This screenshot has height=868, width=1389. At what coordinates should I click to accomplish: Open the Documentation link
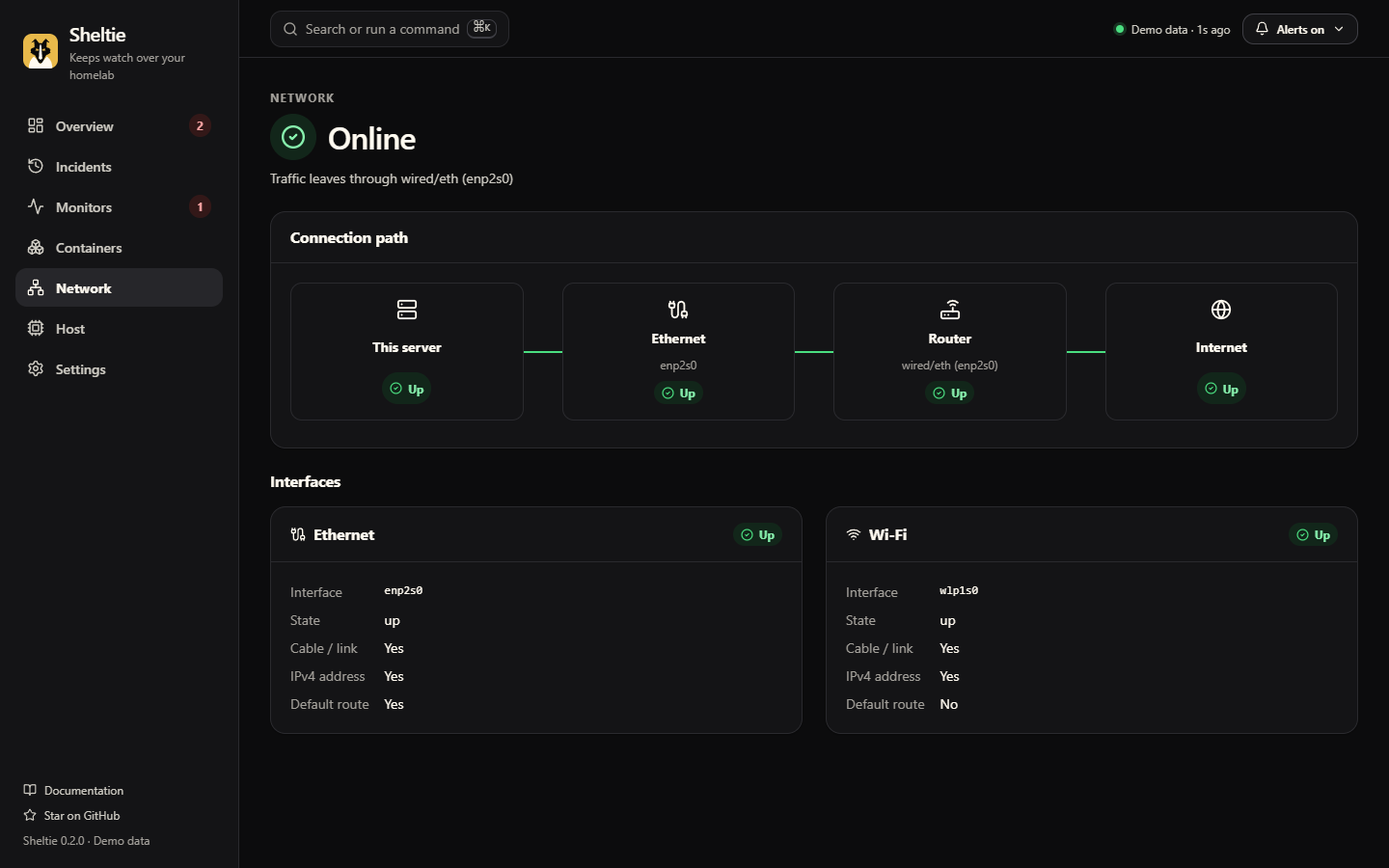coord(73,790)
